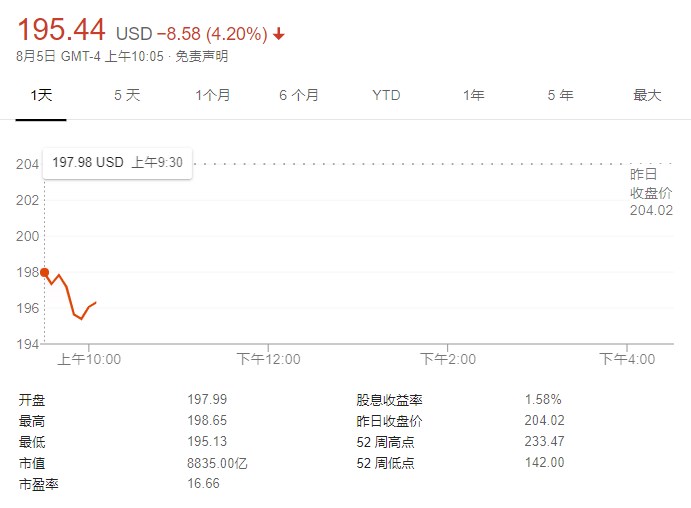691x508 pixels.
Task: Select the 1年 chart tab
Action: (473, 96)
